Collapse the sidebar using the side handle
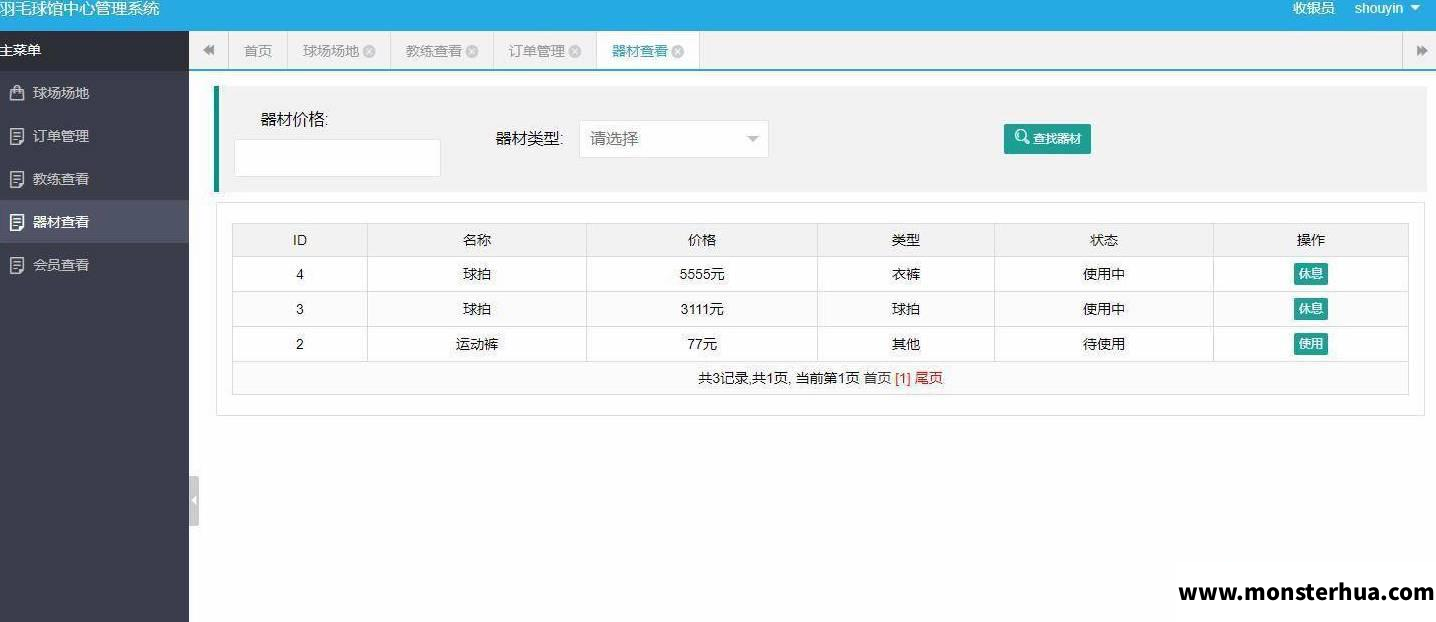 194,500
